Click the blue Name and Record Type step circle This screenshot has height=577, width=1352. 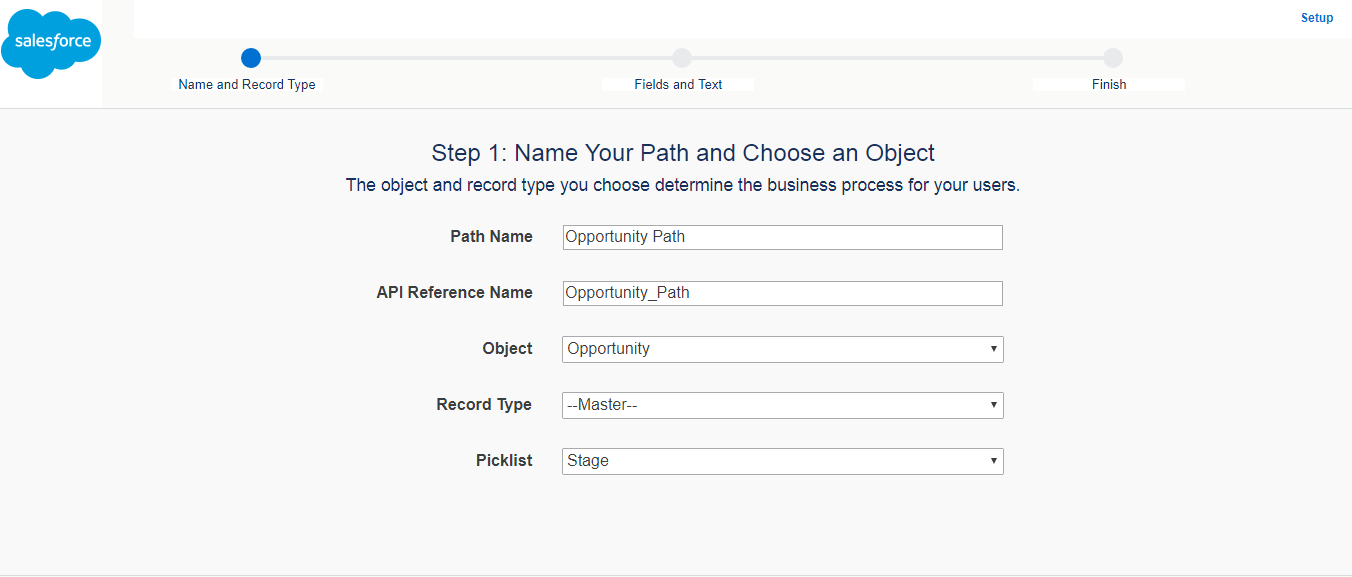[251, 58]
